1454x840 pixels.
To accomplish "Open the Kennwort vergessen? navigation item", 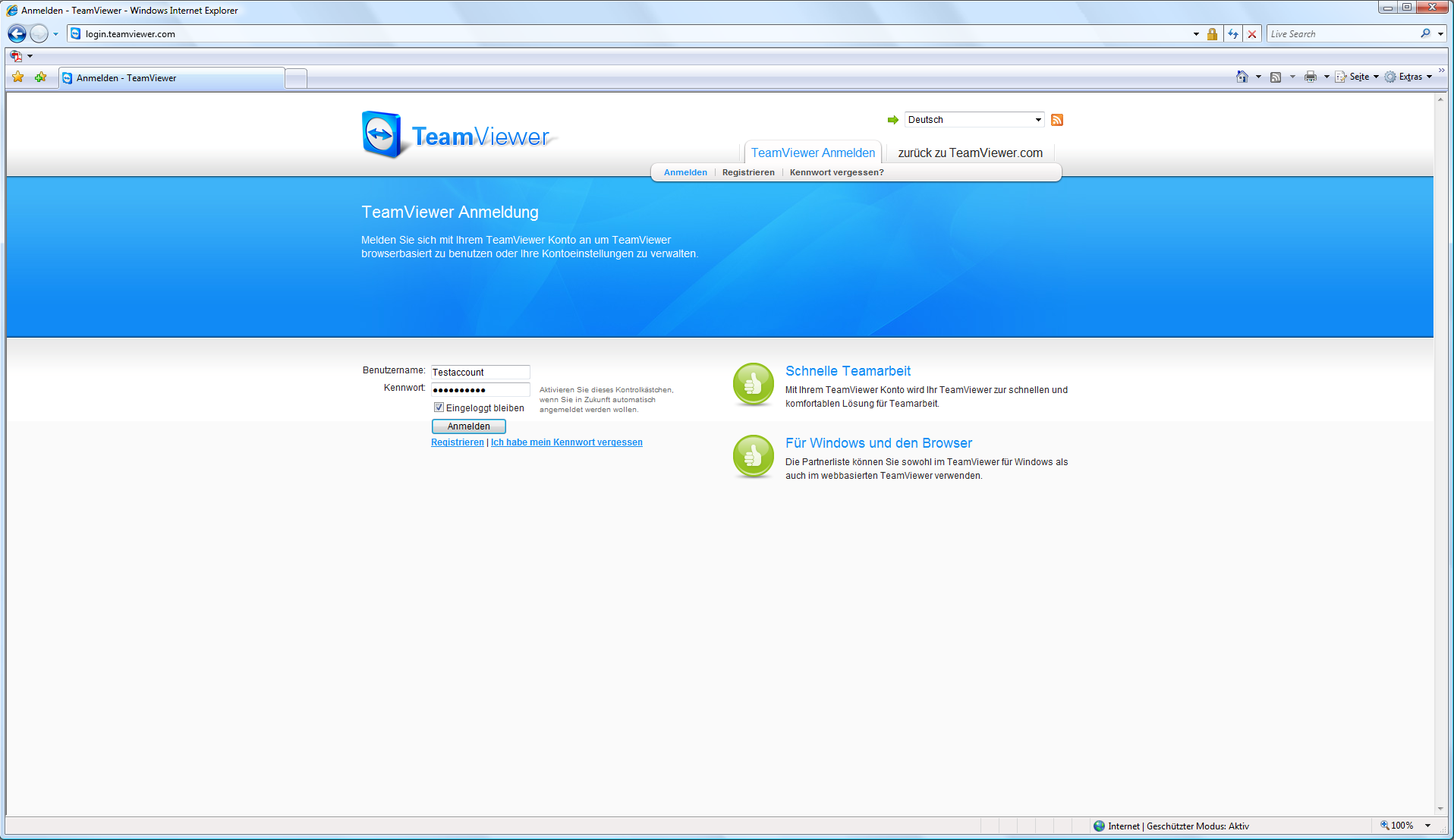I will tap(836, 172).
